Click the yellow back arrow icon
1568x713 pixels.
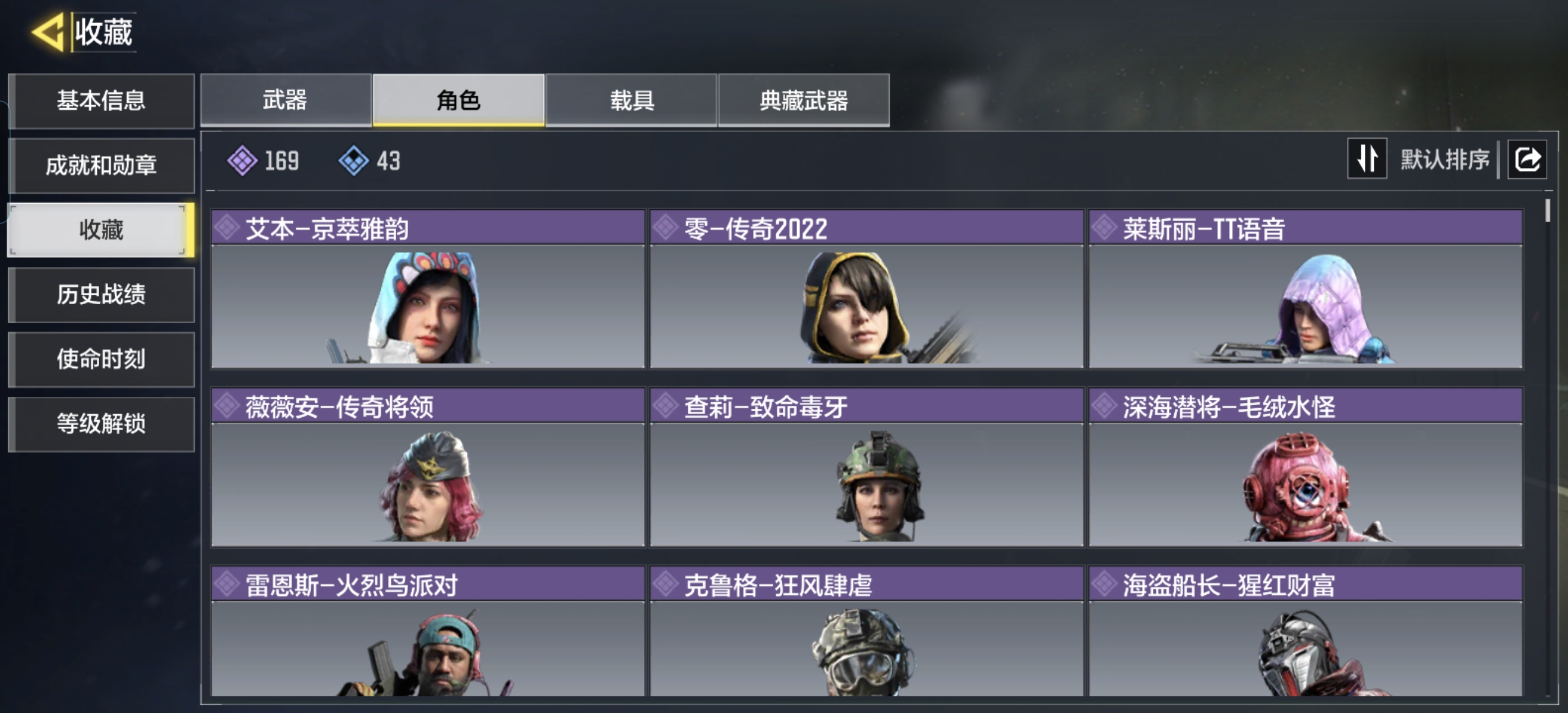click(x=49, y=31)
